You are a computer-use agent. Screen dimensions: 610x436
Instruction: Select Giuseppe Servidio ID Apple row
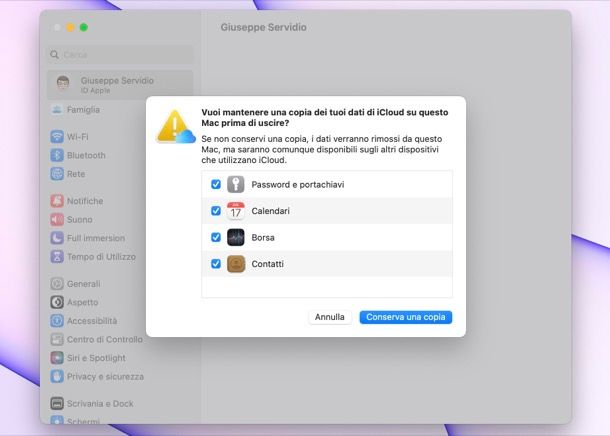120,84
